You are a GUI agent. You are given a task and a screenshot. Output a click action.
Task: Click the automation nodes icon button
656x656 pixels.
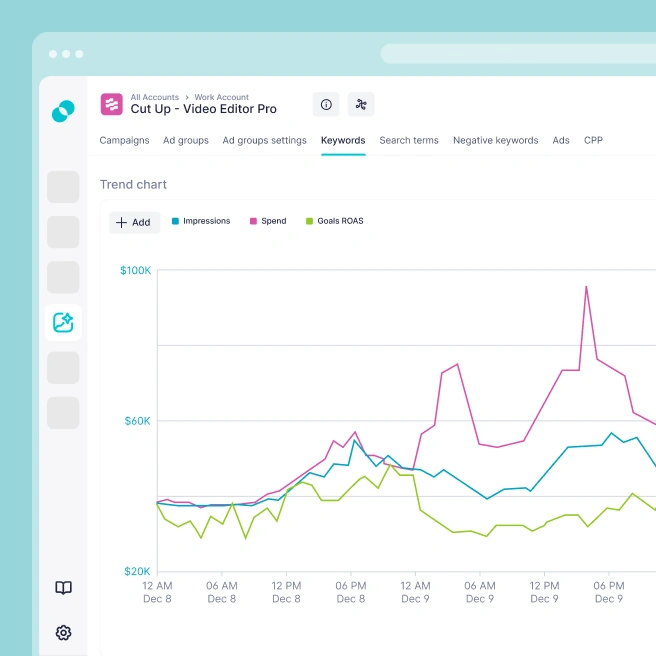click(361, 104)
